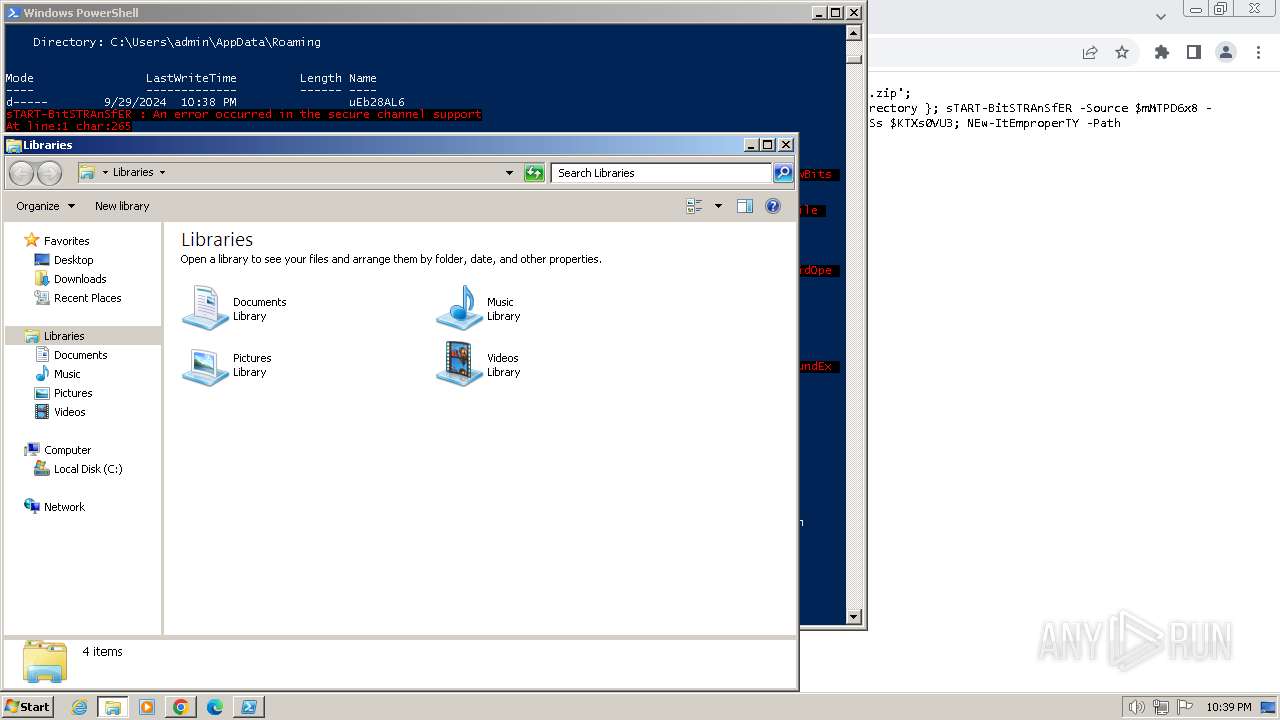
Task: Expand the address bar history dropdown
Action: [x=509, y=173]
